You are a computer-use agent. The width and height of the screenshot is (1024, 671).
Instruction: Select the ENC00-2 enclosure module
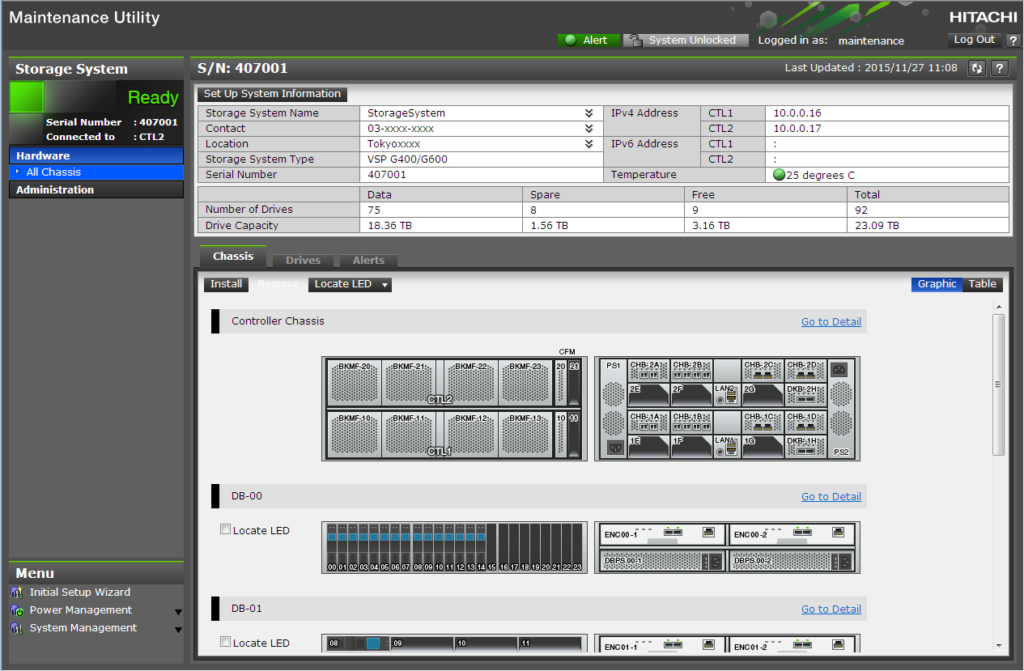coord(792,534)
